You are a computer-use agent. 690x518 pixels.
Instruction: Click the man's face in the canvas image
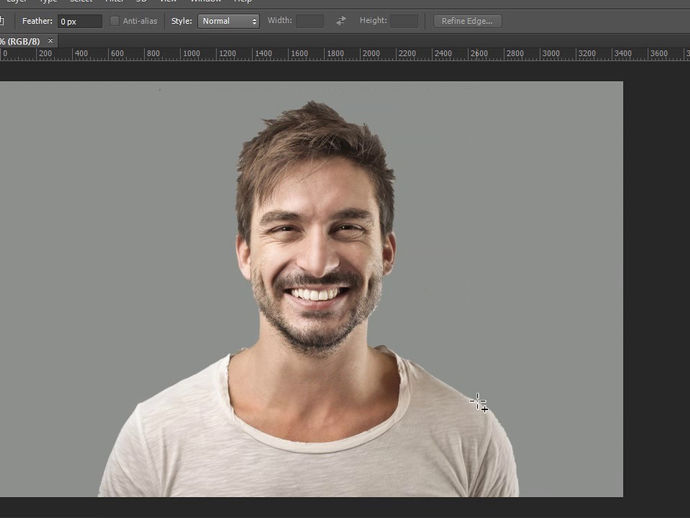pos(316,255)
